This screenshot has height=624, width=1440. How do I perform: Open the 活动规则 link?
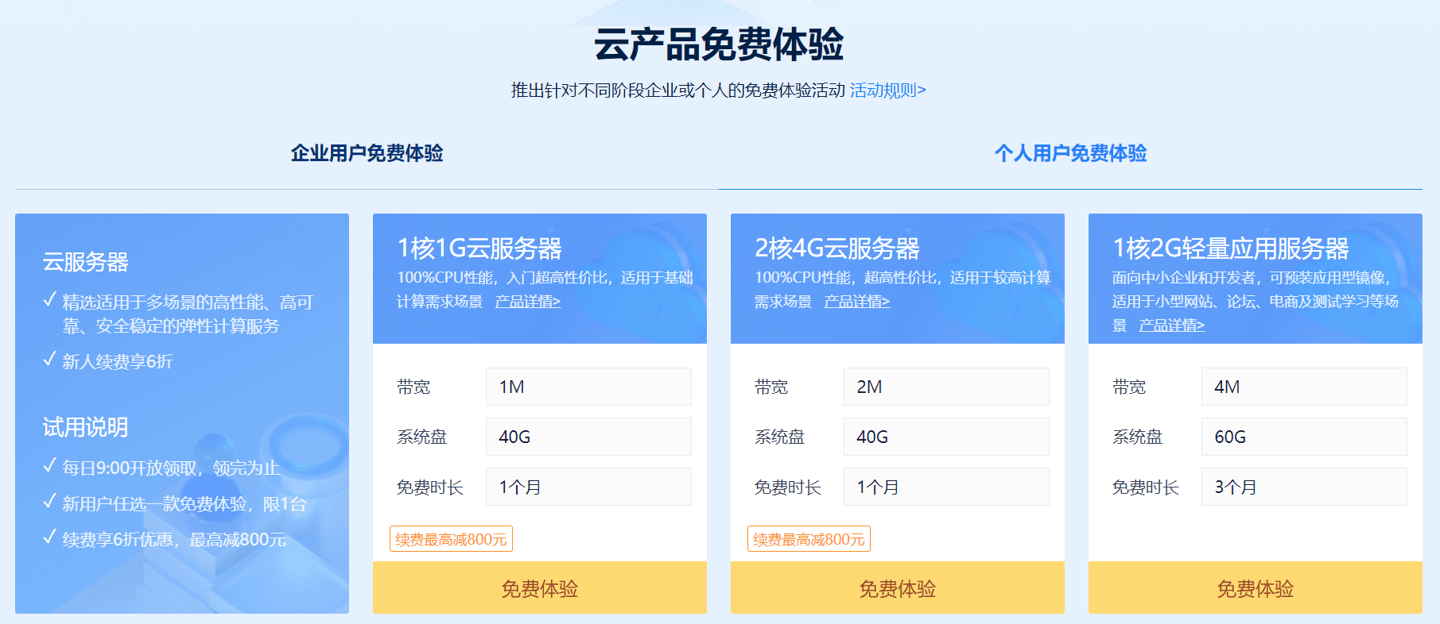click(888, 90)
